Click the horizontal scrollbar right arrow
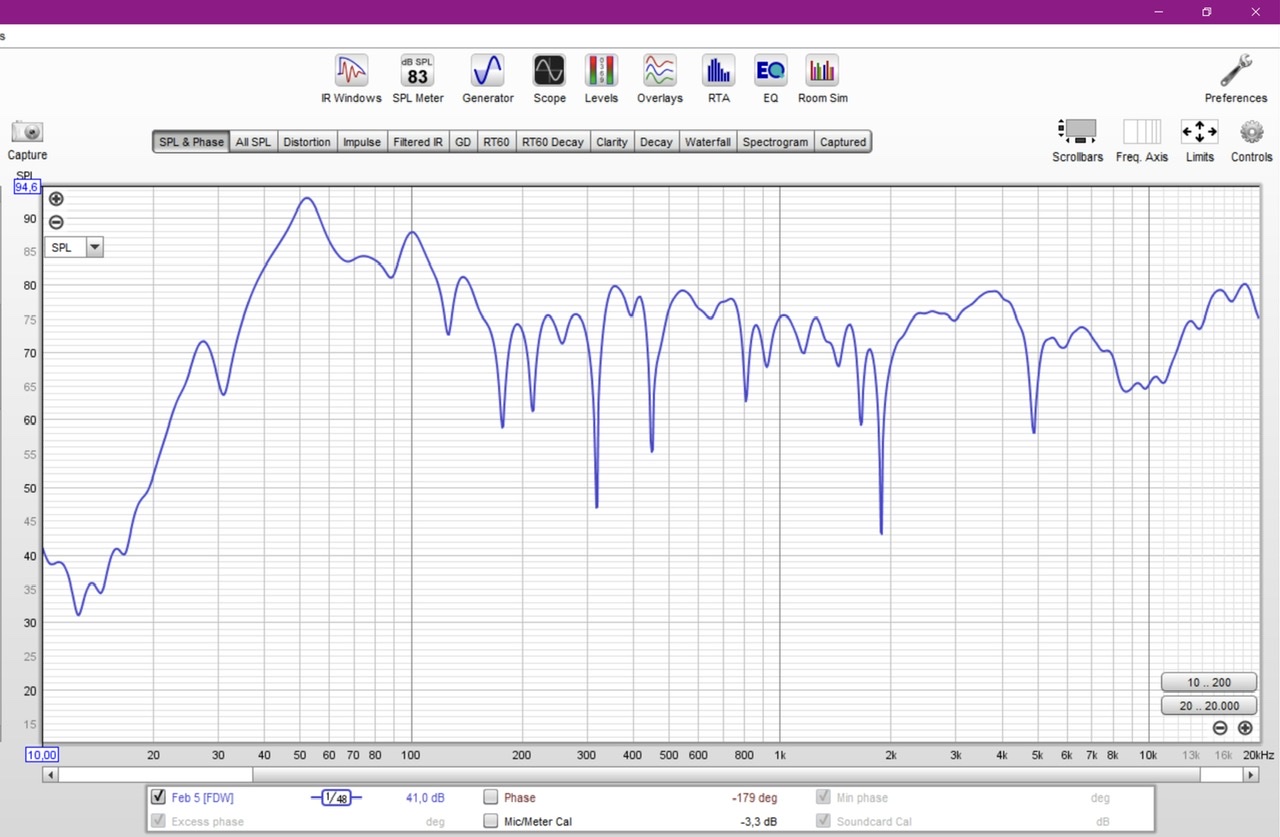 (x=1250, y=774)
